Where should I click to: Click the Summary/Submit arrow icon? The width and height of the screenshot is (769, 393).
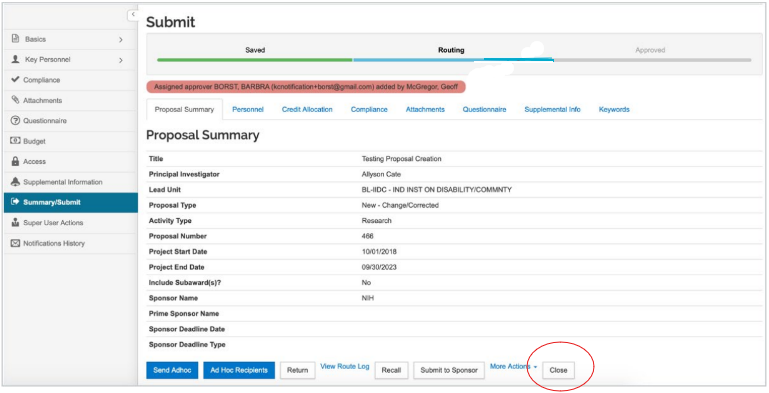15,202
